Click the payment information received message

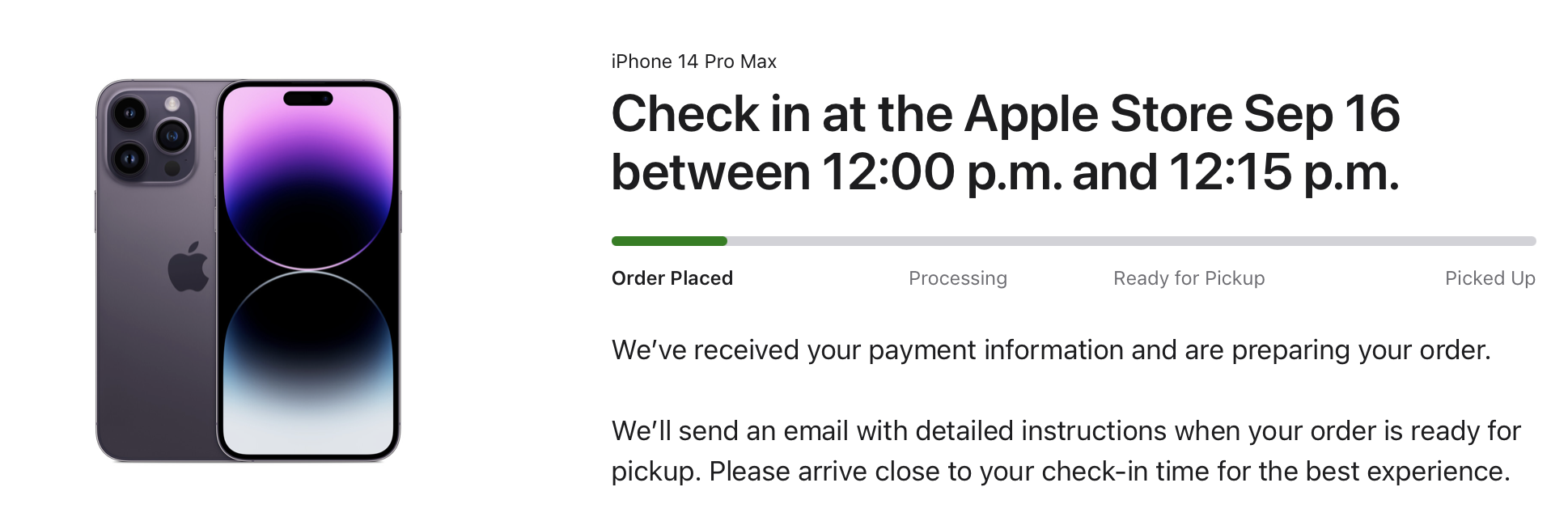(x=1050, y=349)
